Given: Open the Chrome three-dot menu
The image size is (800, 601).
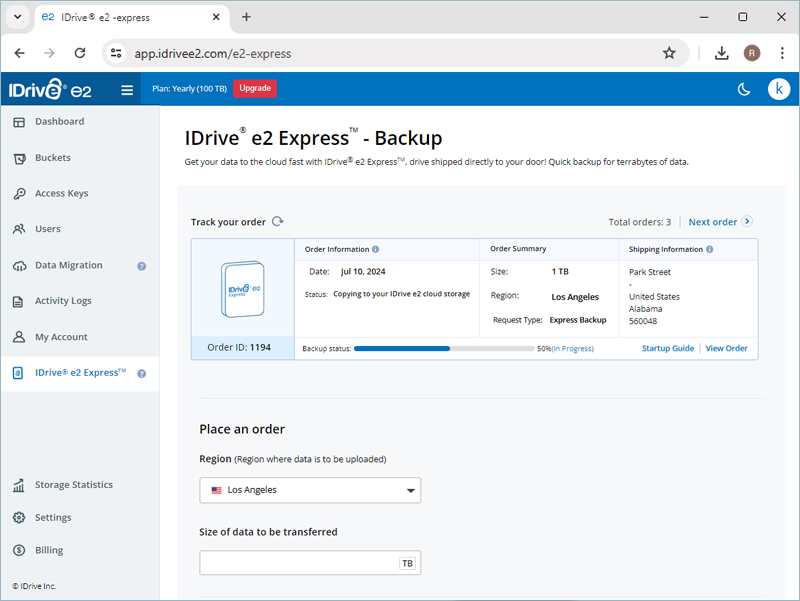Looking at the screenshot, I should tap(782, 53).
